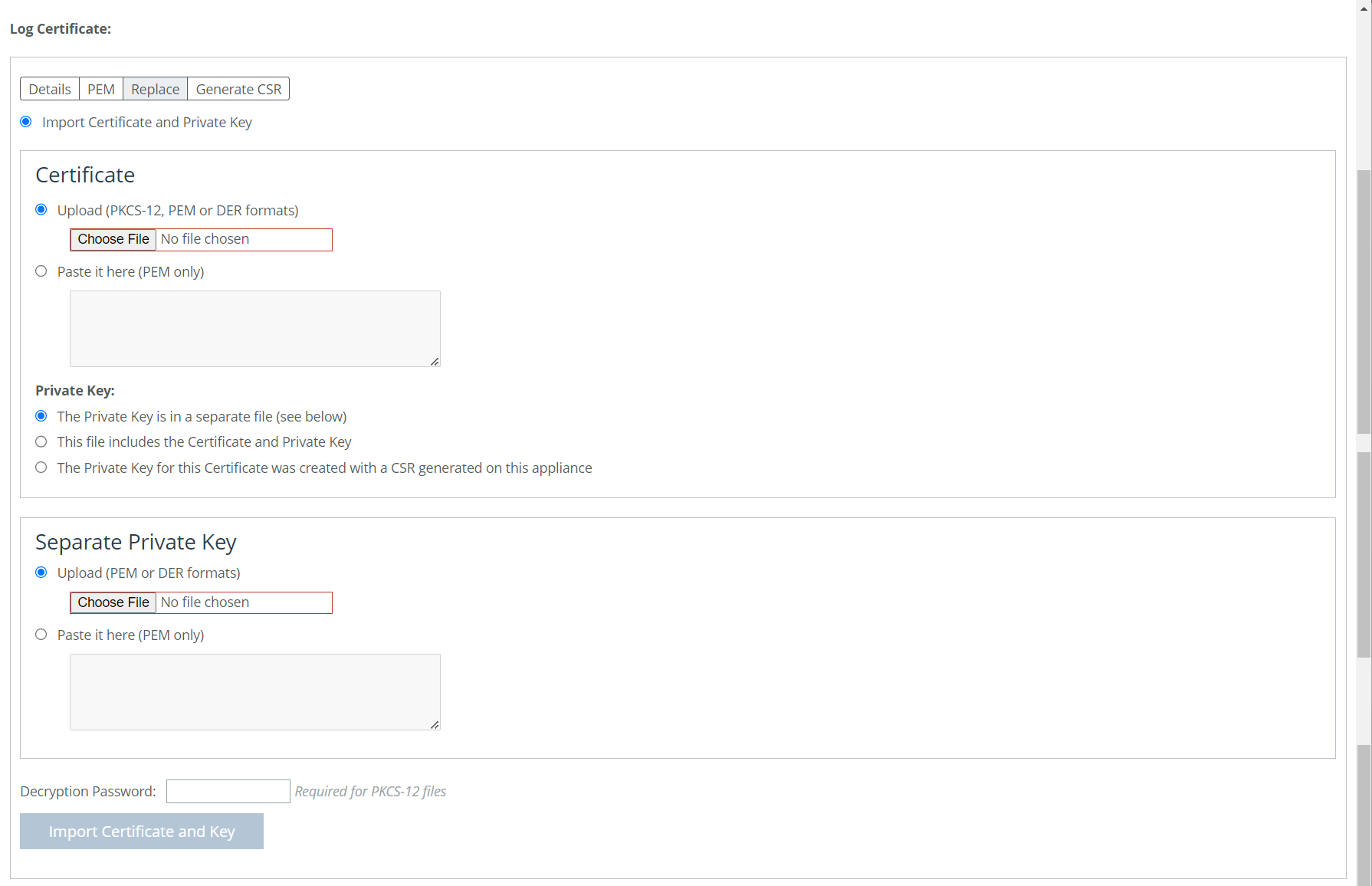Switch to the Details tab
This screenshot has width=1372, height=886.
[50, 89]
